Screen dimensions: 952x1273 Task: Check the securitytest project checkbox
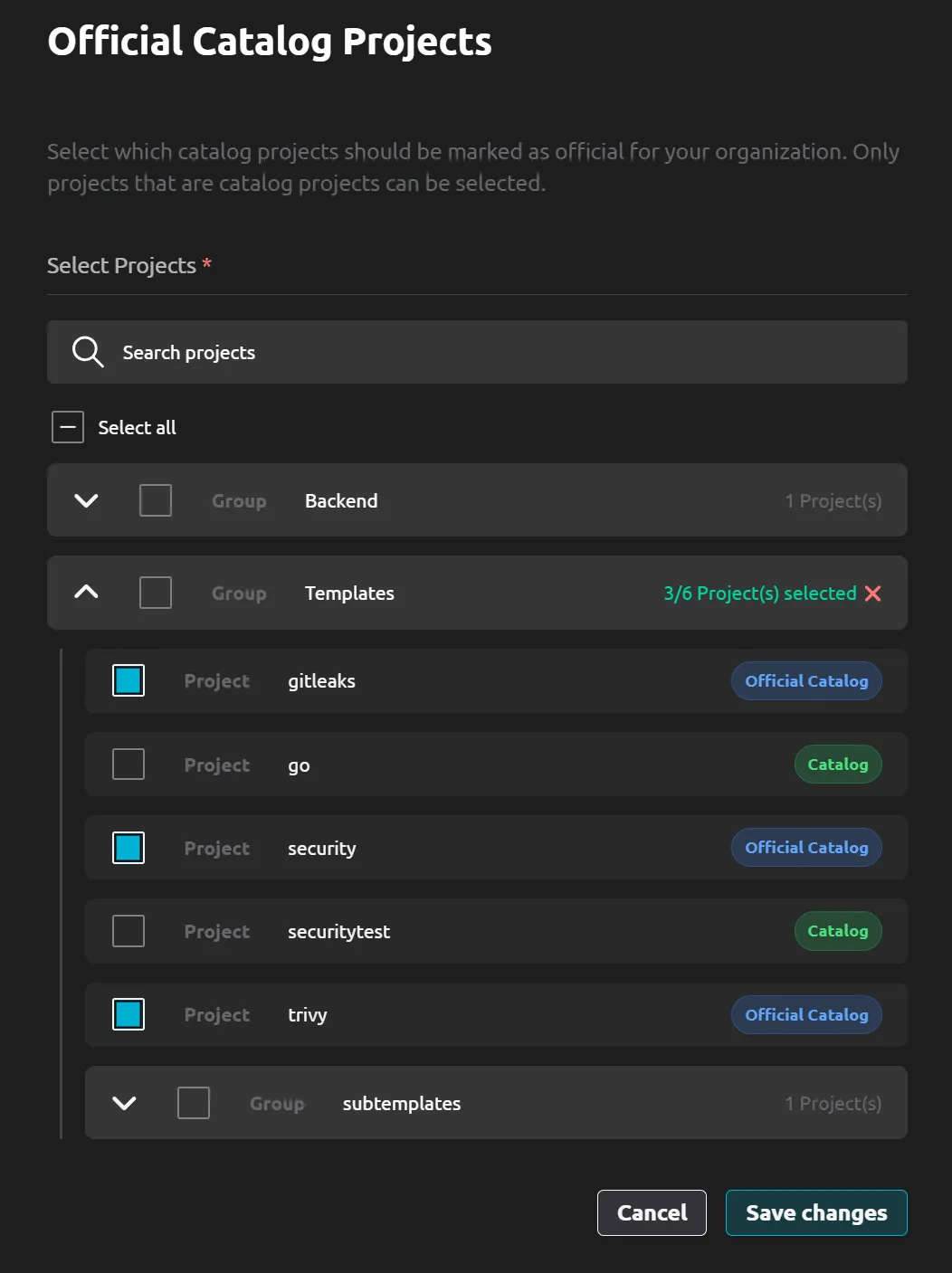point(128,930)
